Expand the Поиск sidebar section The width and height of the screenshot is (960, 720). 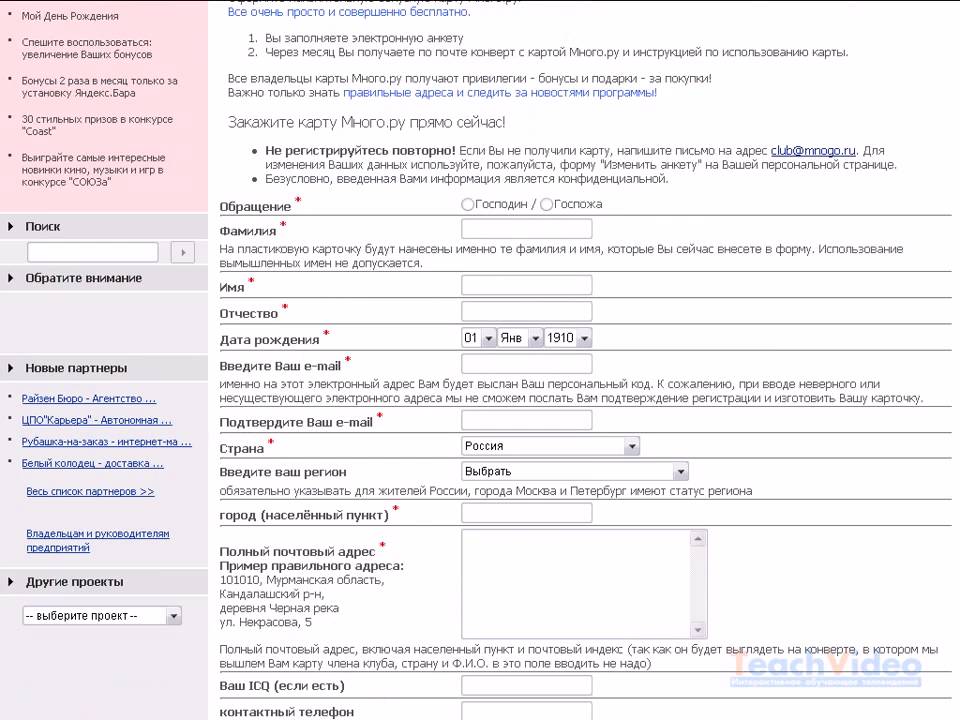pyautogui.click(x=104, y=227)
